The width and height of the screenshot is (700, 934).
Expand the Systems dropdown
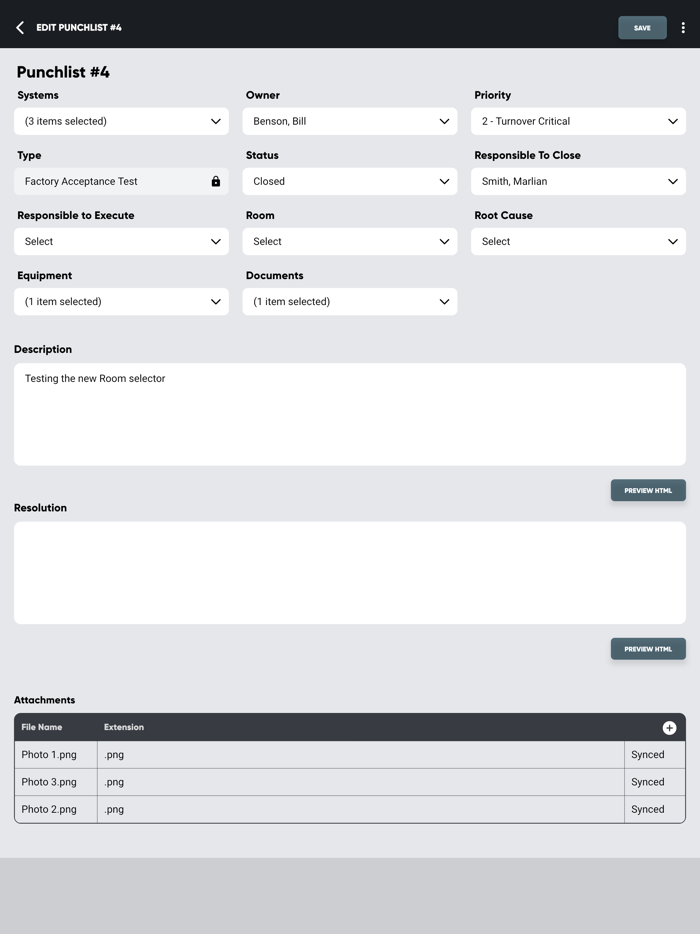[121, 122]
